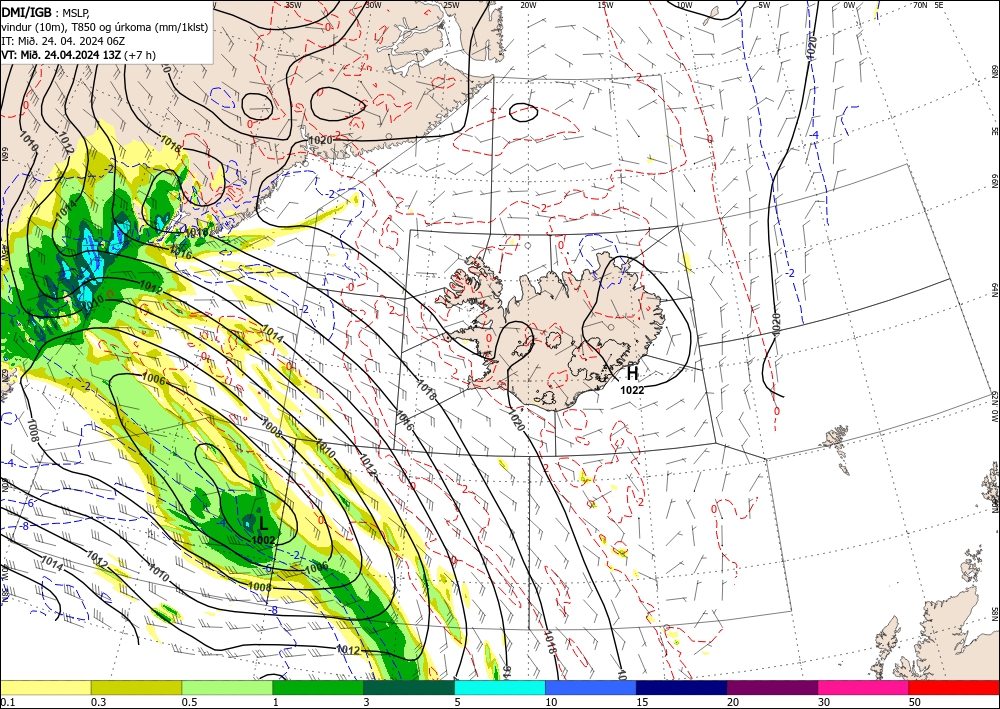Pick the light green 0.5–1 mm legend swatch
The width and height of the screenshot is (1000, 709).
pyautogui.click(x=227, y=687)
